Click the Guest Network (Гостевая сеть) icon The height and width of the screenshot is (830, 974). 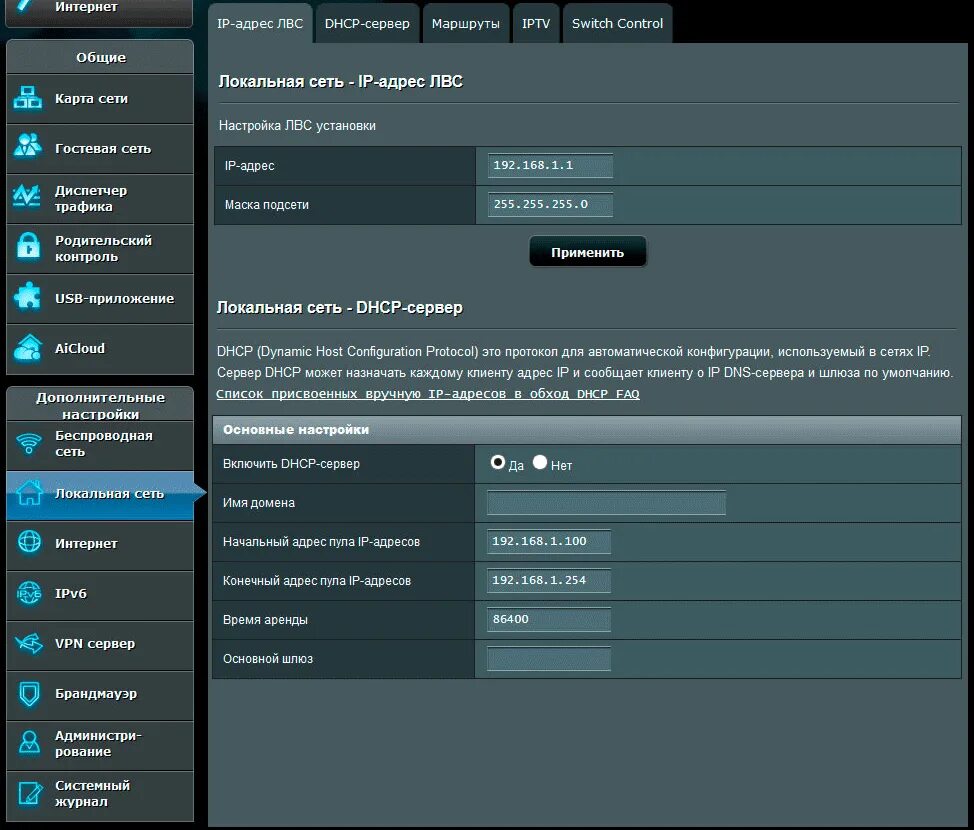28,147
